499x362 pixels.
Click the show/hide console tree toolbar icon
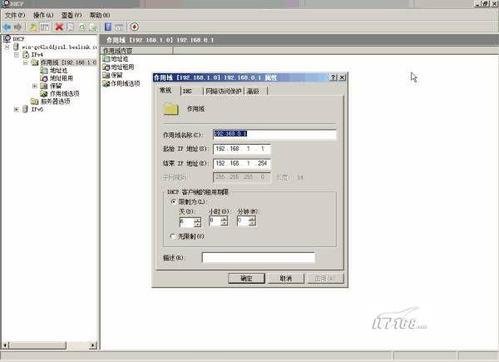45,27
